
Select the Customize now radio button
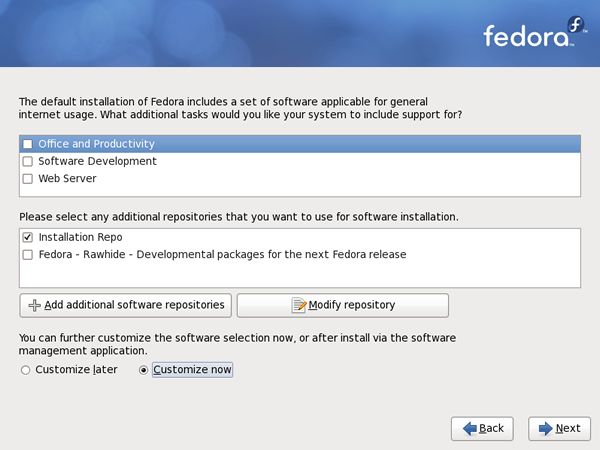[x=143, y=370]
